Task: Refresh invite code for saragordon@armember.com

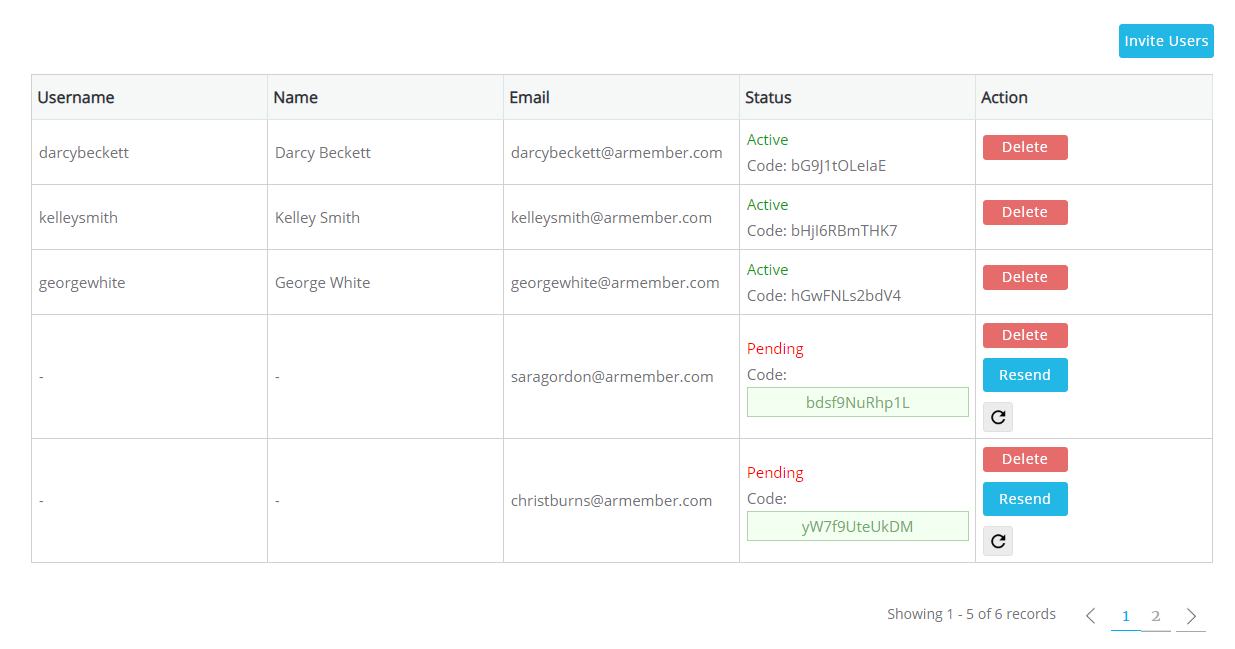Action: (x=998, y=417)
